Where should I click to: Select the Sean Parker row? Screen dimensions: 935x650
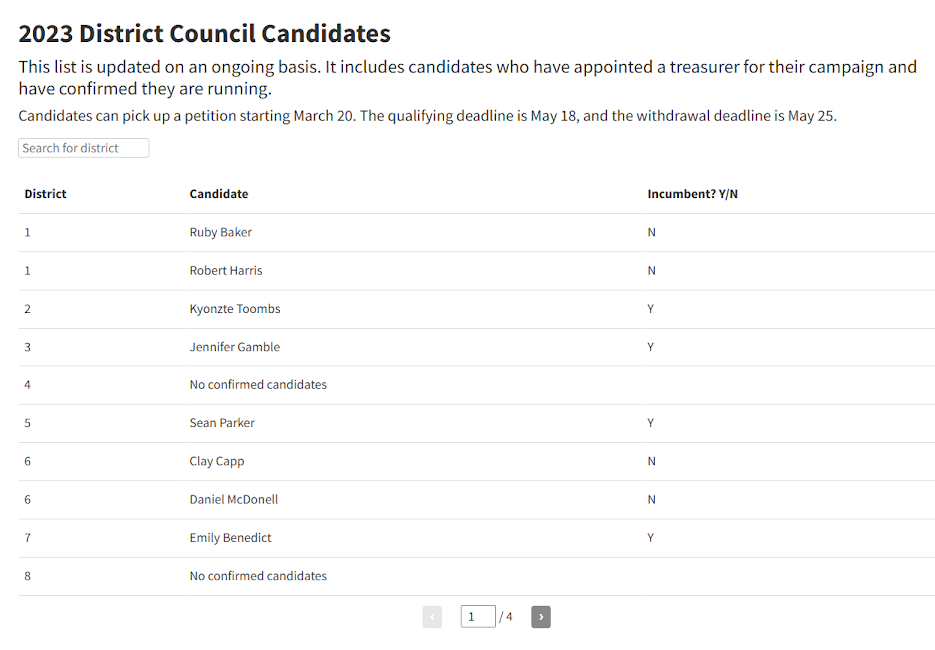pyautogui.click(x=222, y=423)
